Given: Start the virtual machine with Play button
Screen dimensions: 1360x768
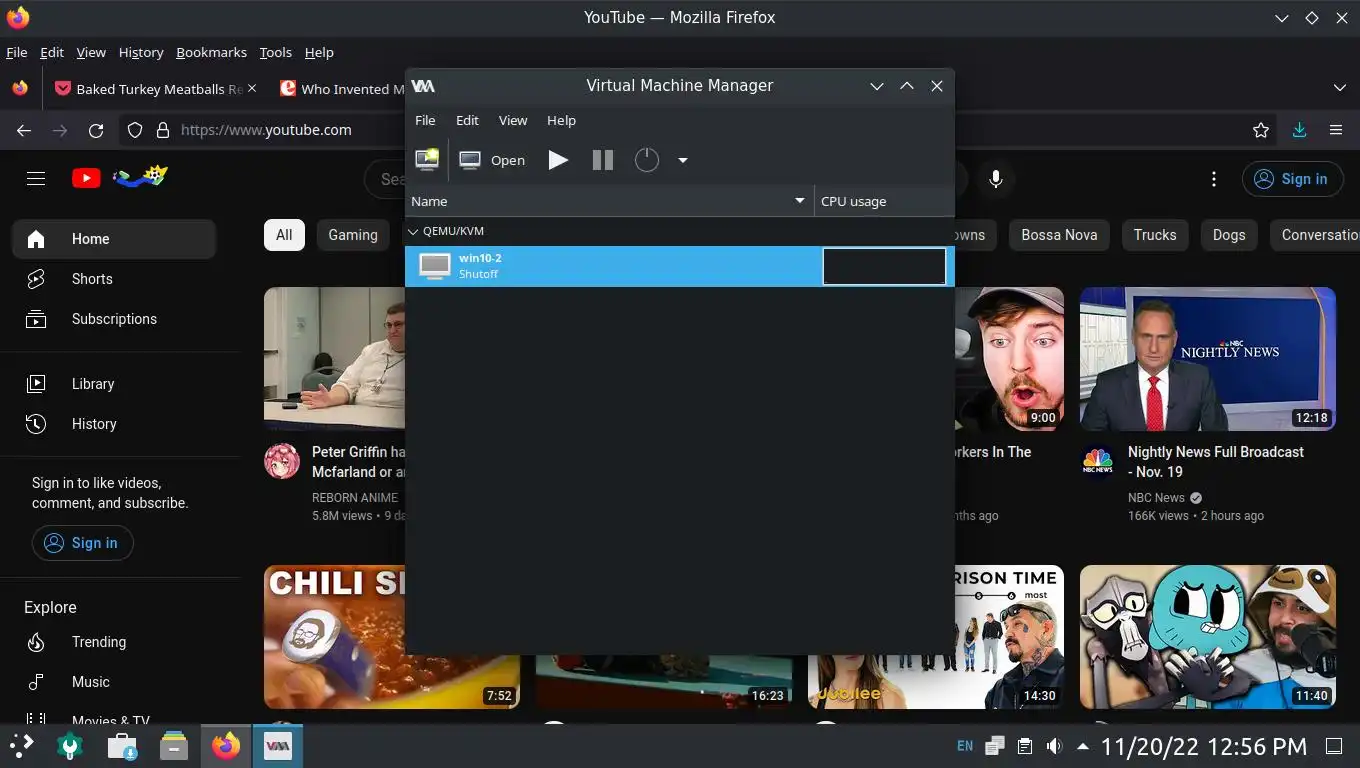Looking at the screenshot, I should tap(558, 160).
